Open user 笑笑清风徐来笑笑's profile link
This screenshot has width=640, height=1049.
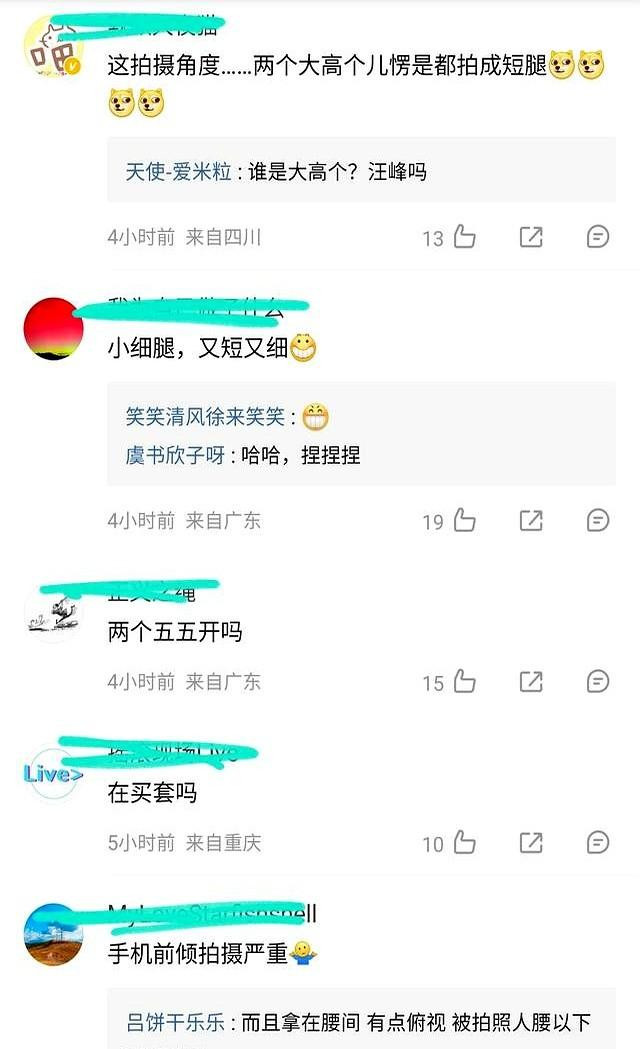(x=205, y=416)
